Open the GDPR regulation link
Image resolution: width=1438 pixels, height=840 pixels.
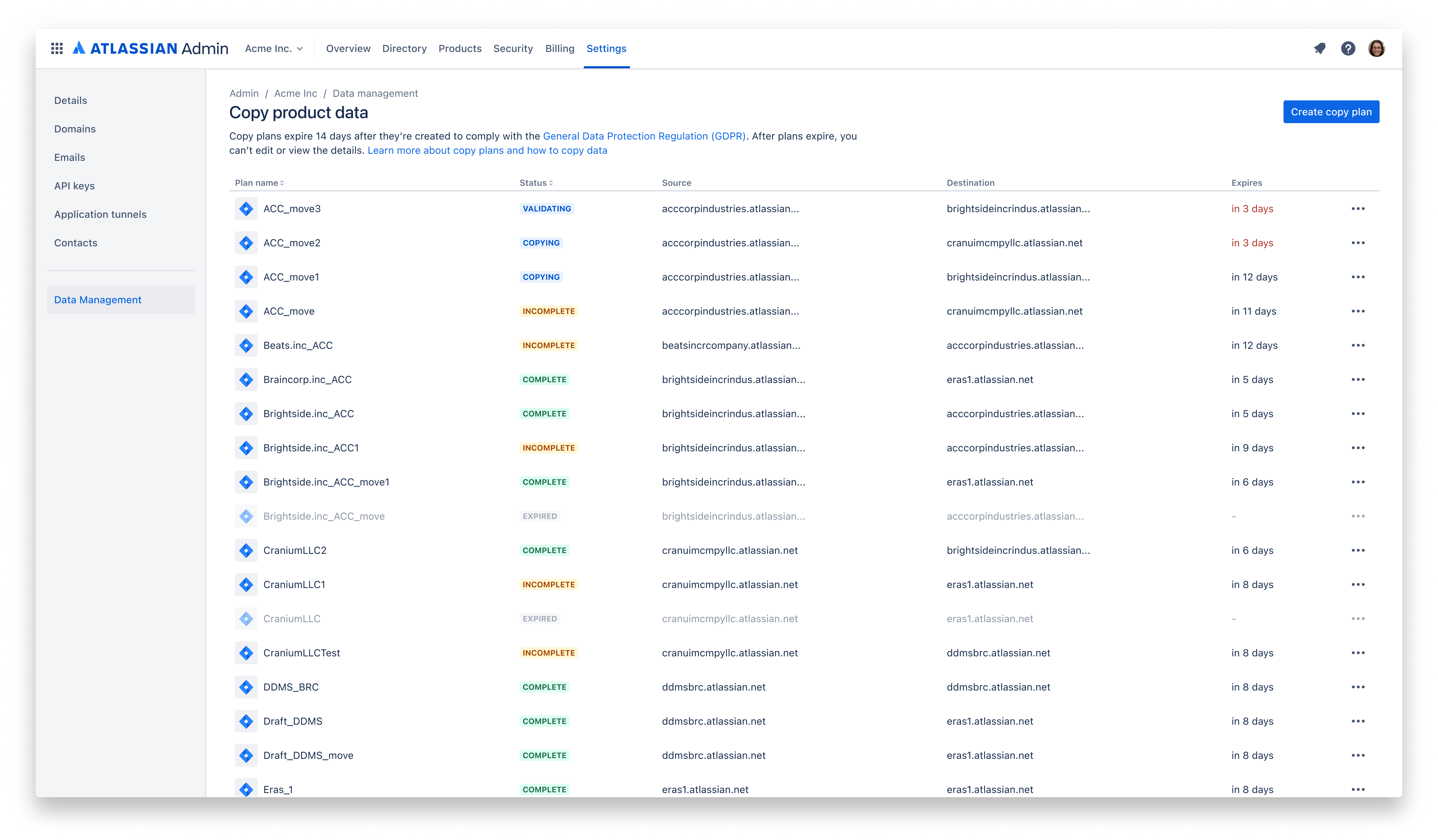(x=644, y=136)
